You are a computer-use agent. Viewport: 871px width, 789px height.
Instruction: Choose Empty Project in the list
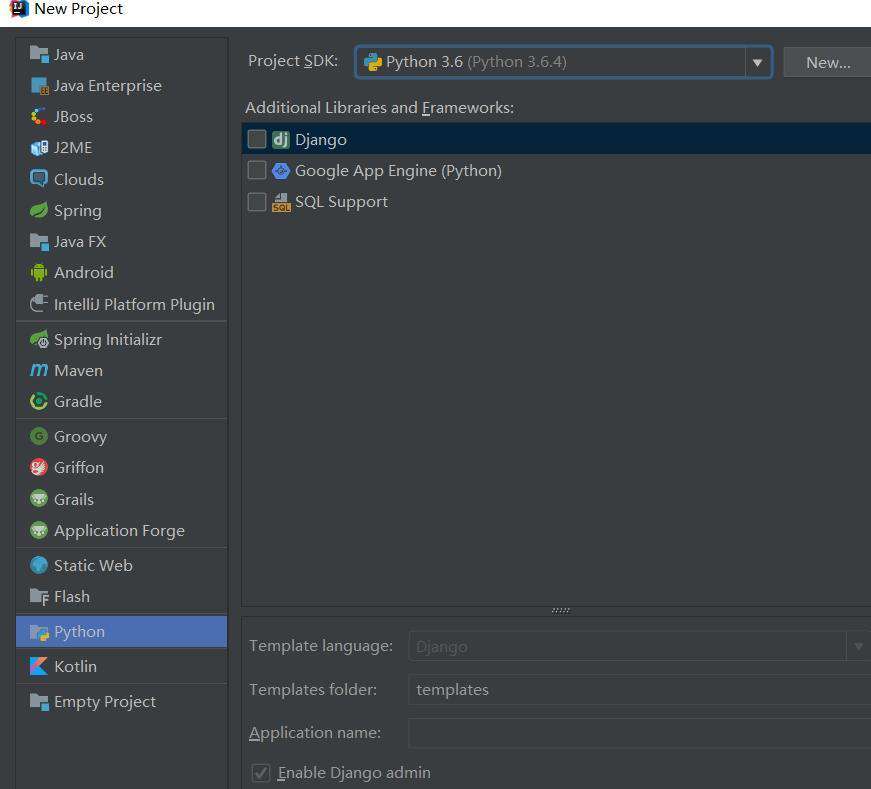(121, 702)
